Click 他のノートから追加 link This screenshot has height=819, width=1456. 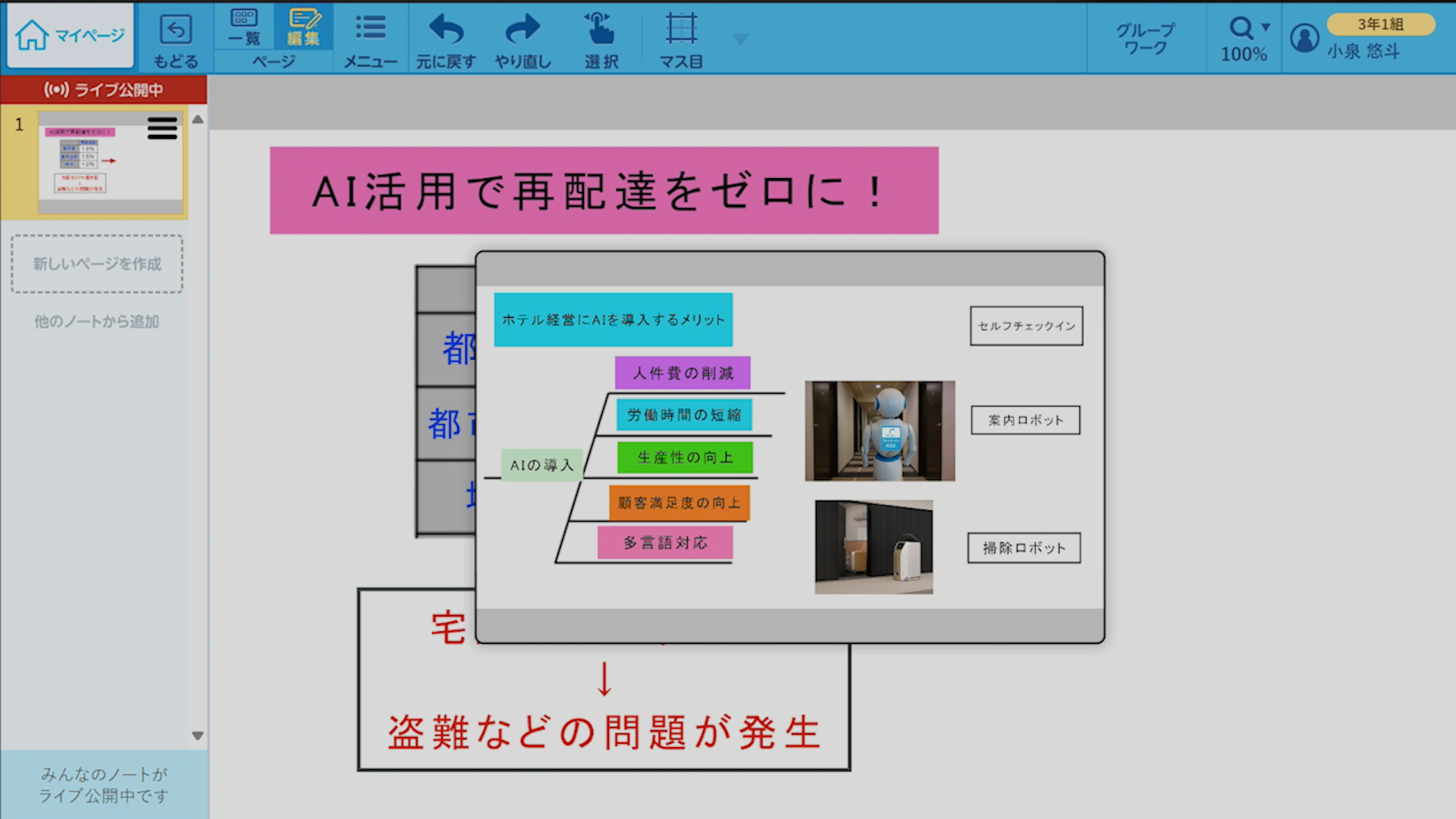97,322
